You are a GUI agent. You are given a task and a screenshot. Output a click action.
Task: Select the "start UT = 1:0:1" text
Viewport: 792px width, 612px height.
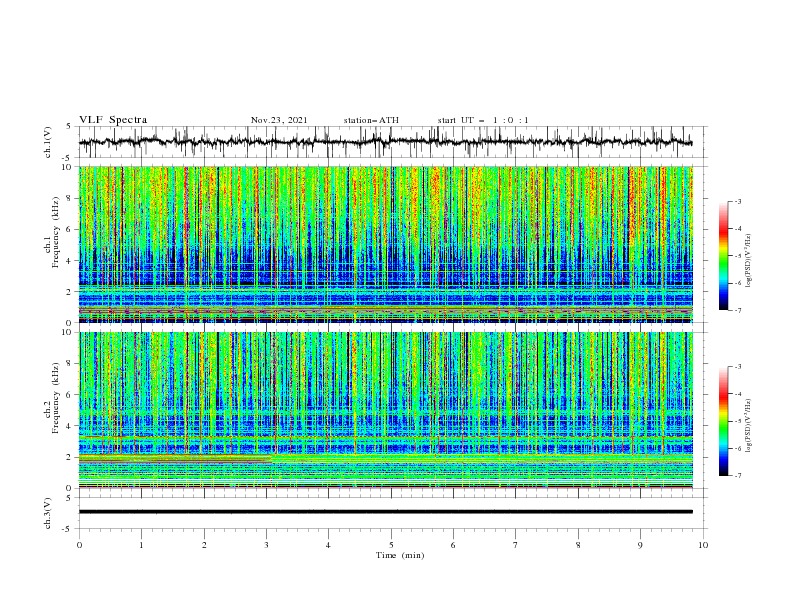coord(483,120)
